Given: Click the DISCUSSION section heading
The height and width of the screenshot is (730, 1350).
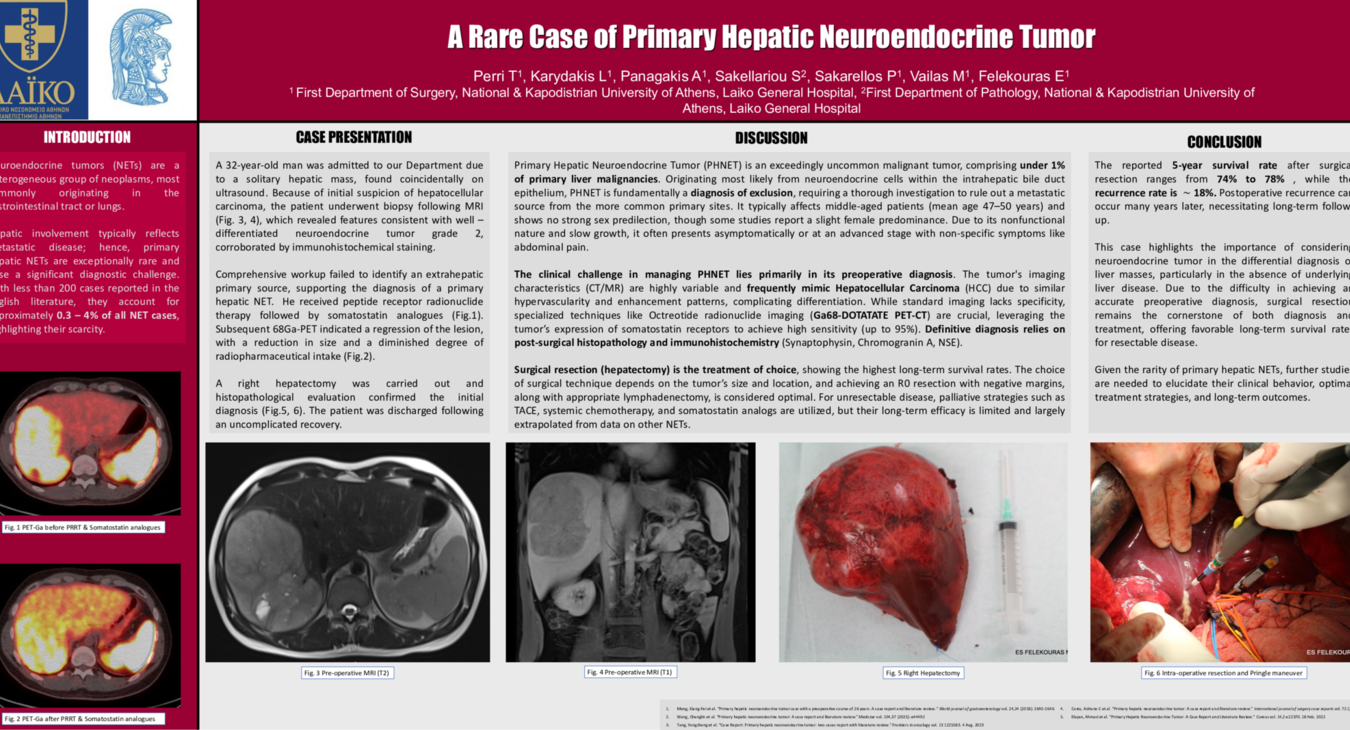Looking at the screenshot, I should point(771,138).
